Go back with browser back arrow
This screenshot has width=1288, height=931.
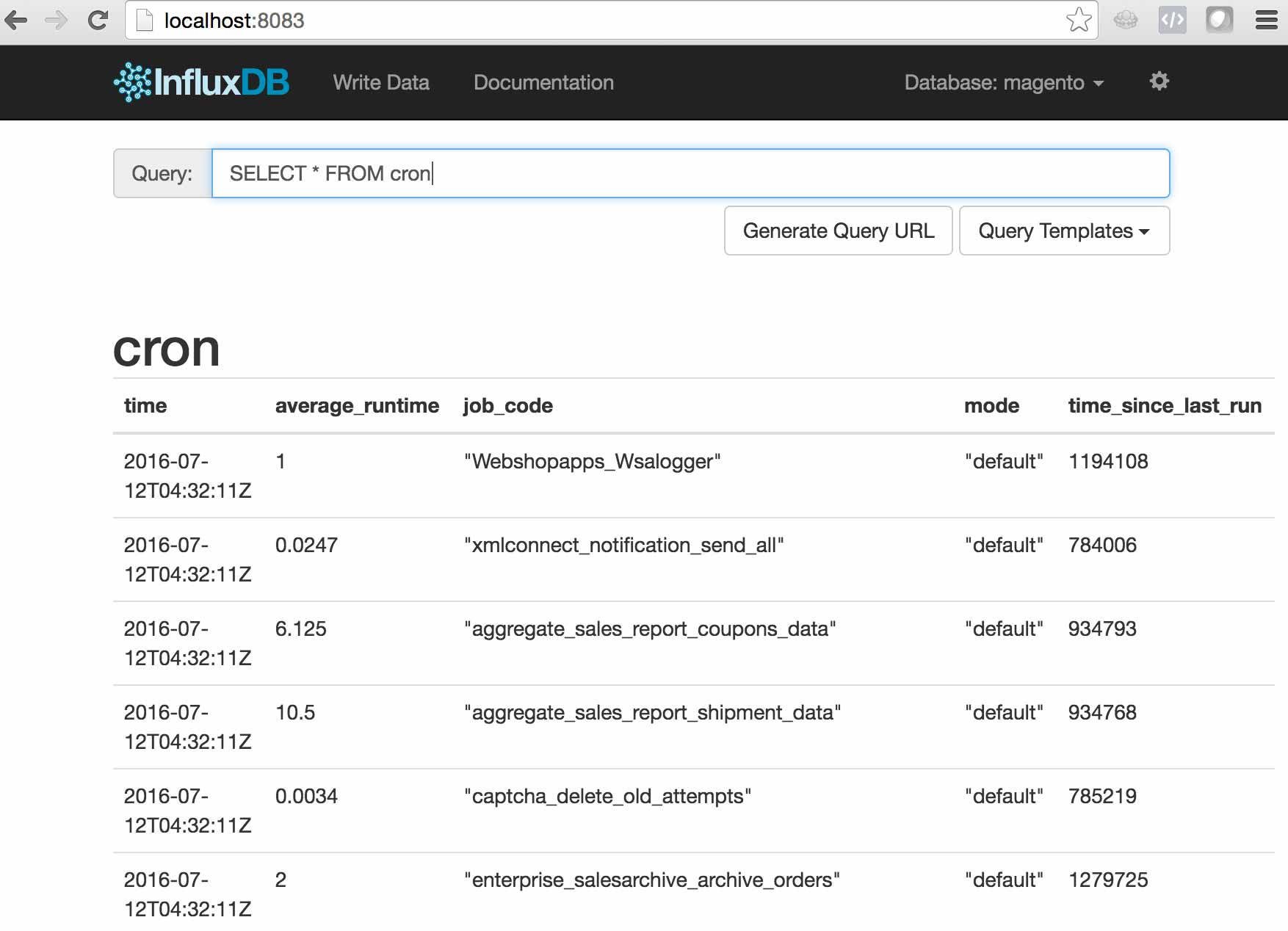pos(16,21)
